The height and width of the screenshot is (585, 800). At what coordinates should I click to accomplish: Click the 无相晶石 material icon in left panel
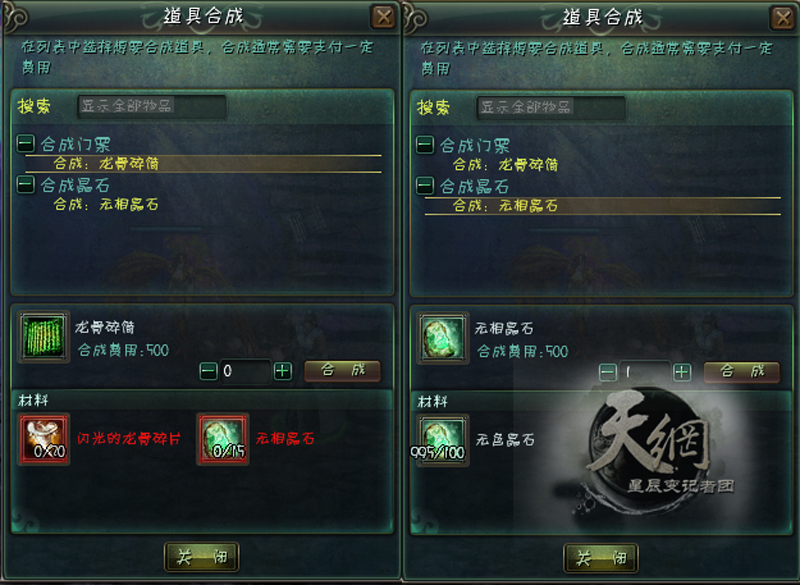(x=223, y=439)
